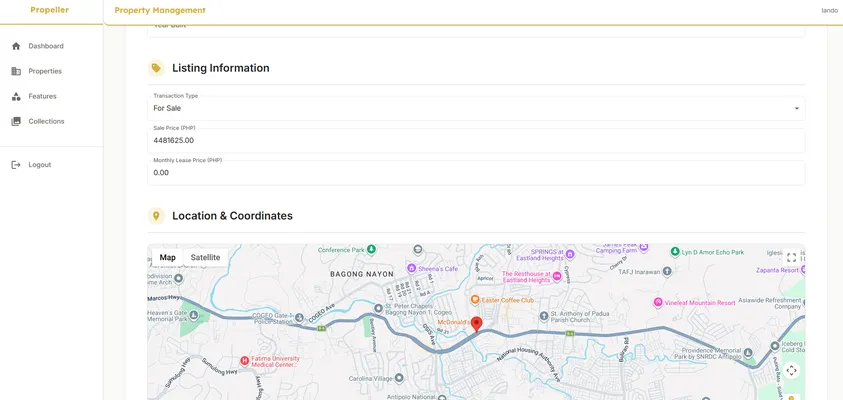Click the Properties building icon
This screenshot has height=400, width=843.
[x=16, y=71]
